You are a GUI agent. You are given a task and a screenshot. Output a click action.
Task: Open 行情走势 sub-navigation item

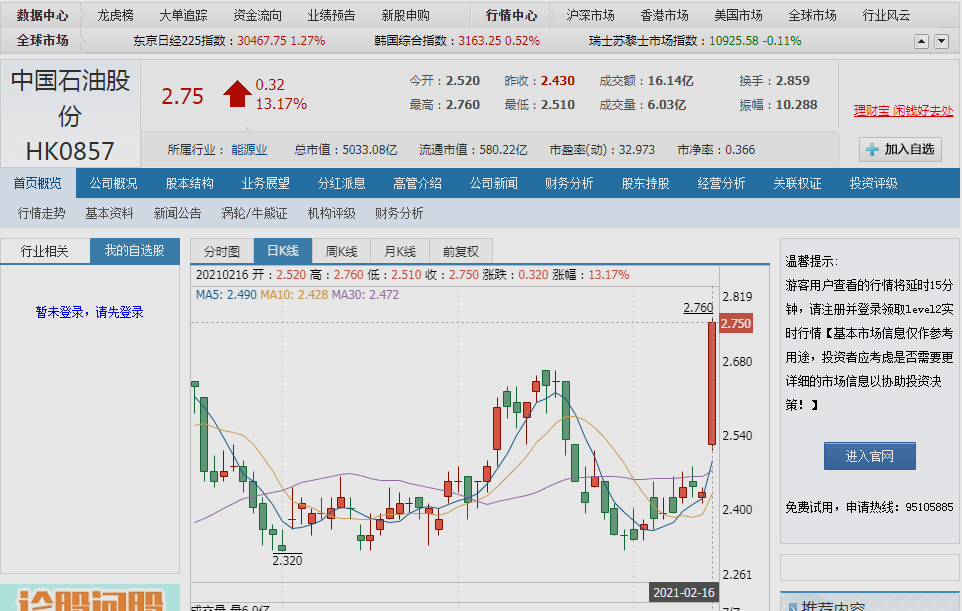42,213
